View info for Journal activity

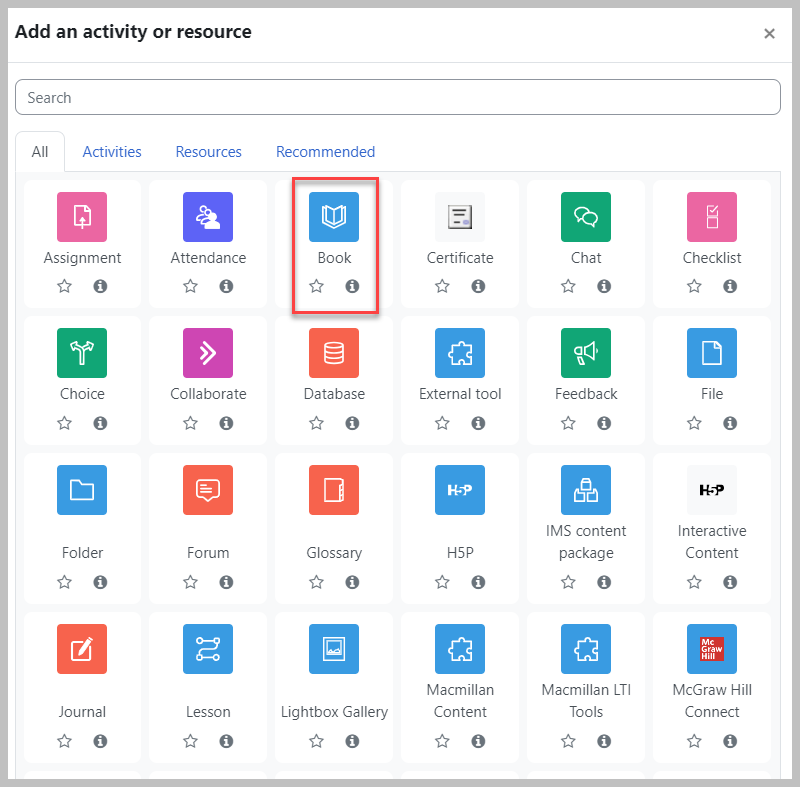pyautogui.click(x=100, y=741)
